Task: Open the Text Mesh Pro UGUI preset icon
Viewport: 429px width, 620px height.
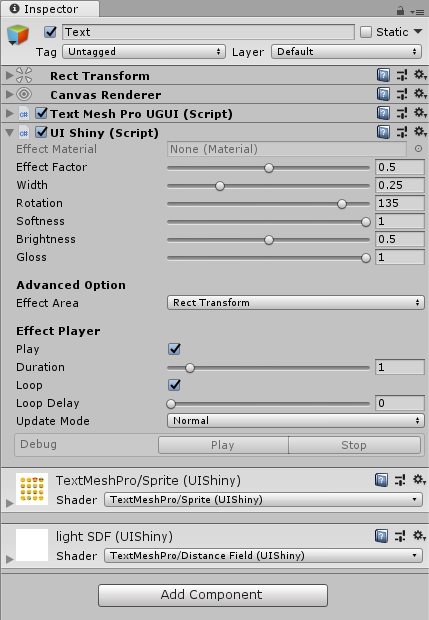Action: (402, 113)
